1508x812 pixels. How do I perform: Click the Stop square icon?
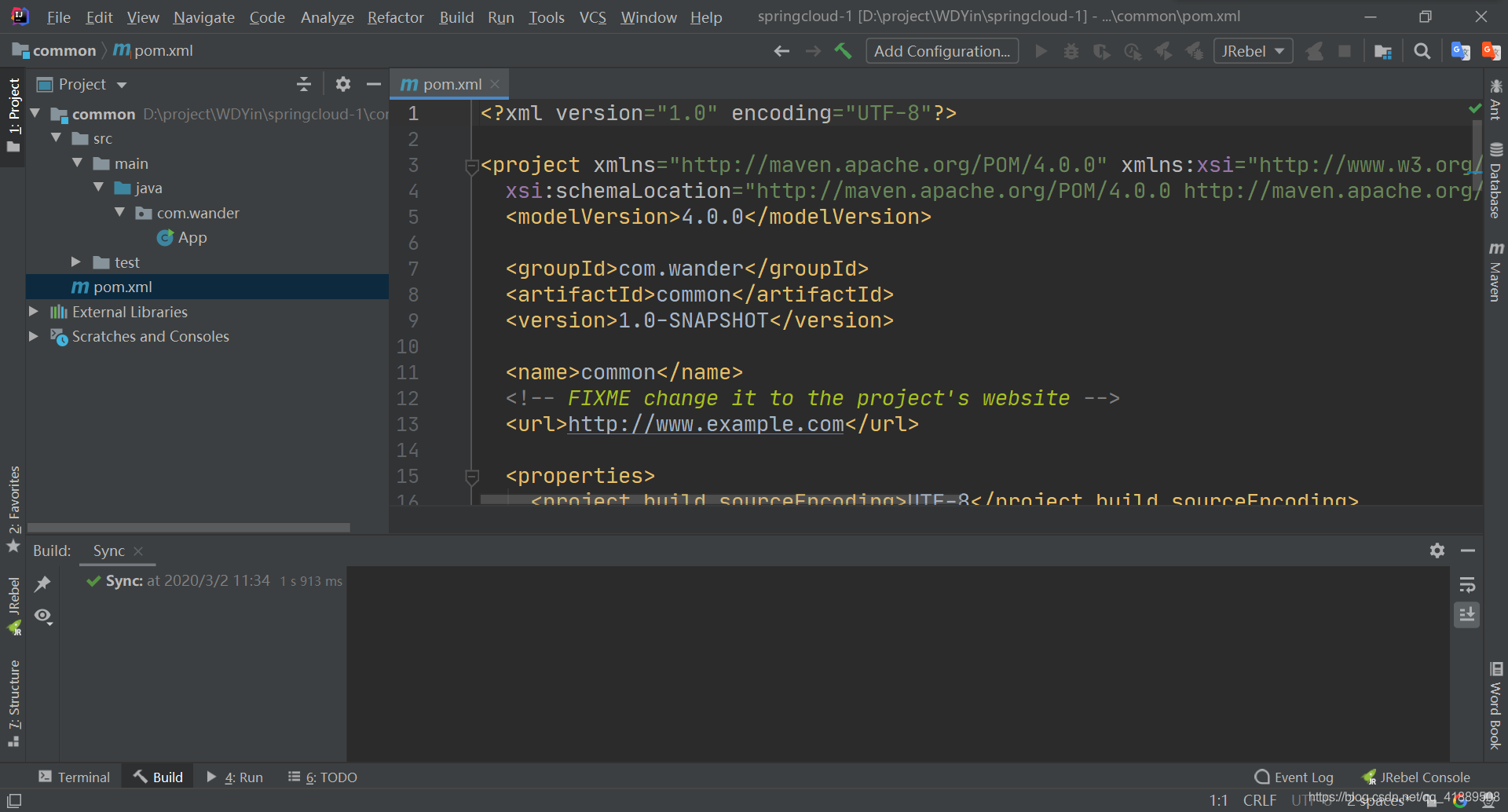(x=1345, y=51)
